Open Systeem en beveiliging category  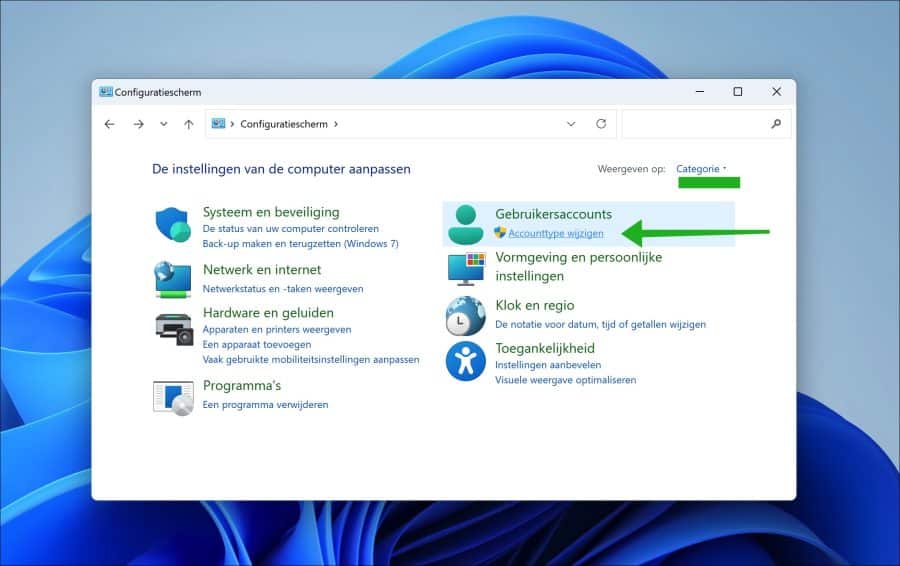[x=271, y=212]
